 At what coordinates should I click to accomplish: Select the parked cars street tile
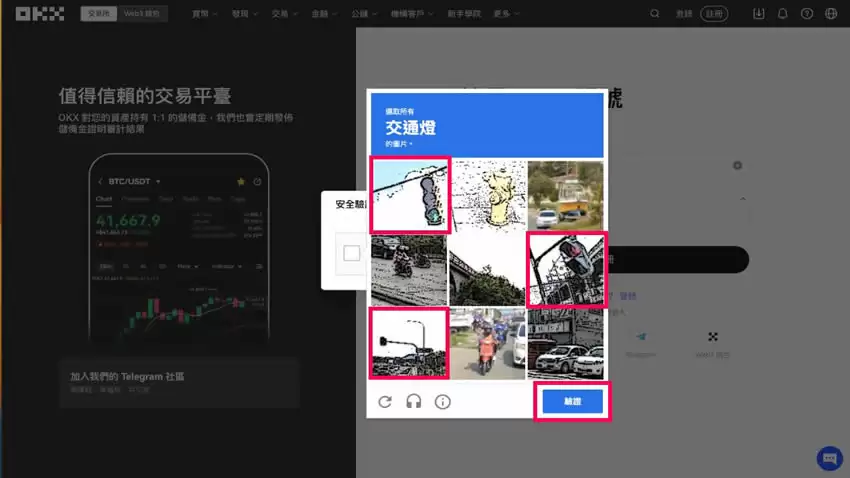click(565, 343)
